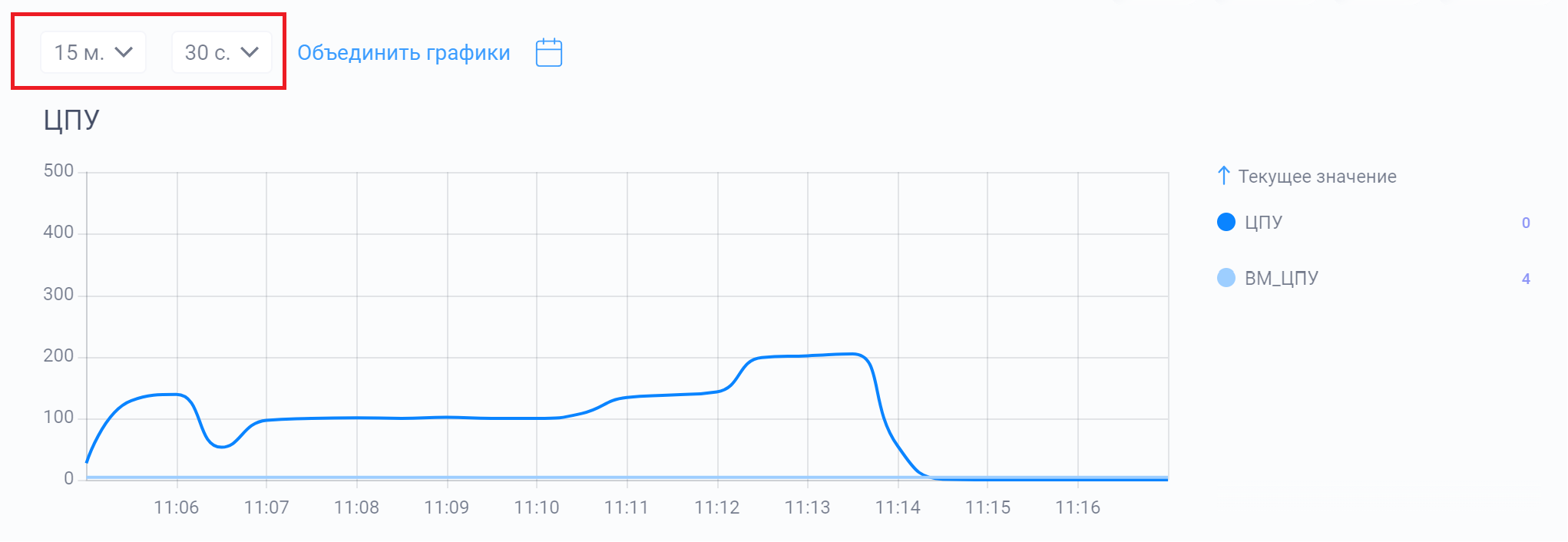1568x542 pixels.
Task: Click the 200 value on the vertical axis
Action: coord(58,355)
